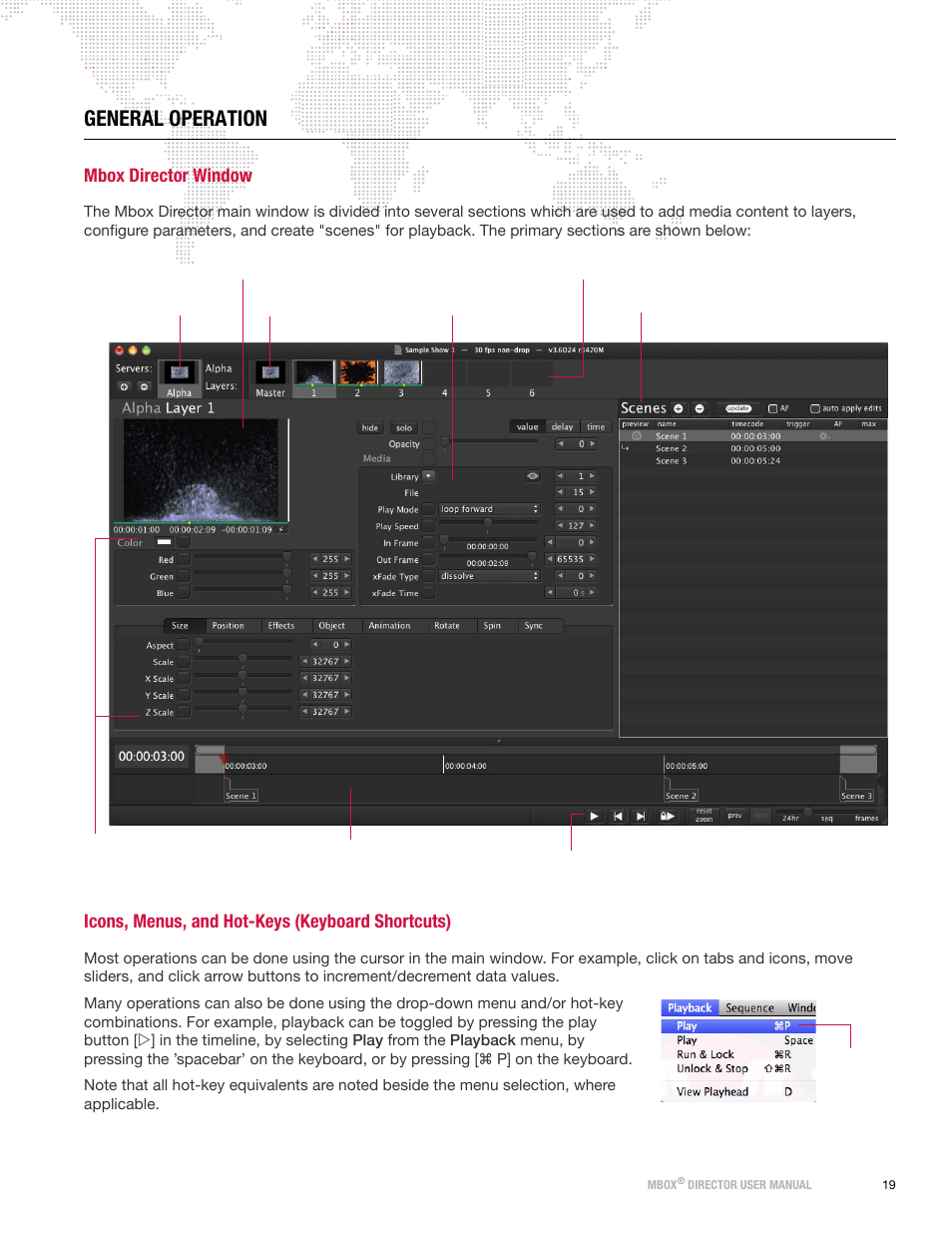This screenshot has width=952, height=1233.
Task: Activate the lock-and-play playback icon
Action: coord(668,816)
